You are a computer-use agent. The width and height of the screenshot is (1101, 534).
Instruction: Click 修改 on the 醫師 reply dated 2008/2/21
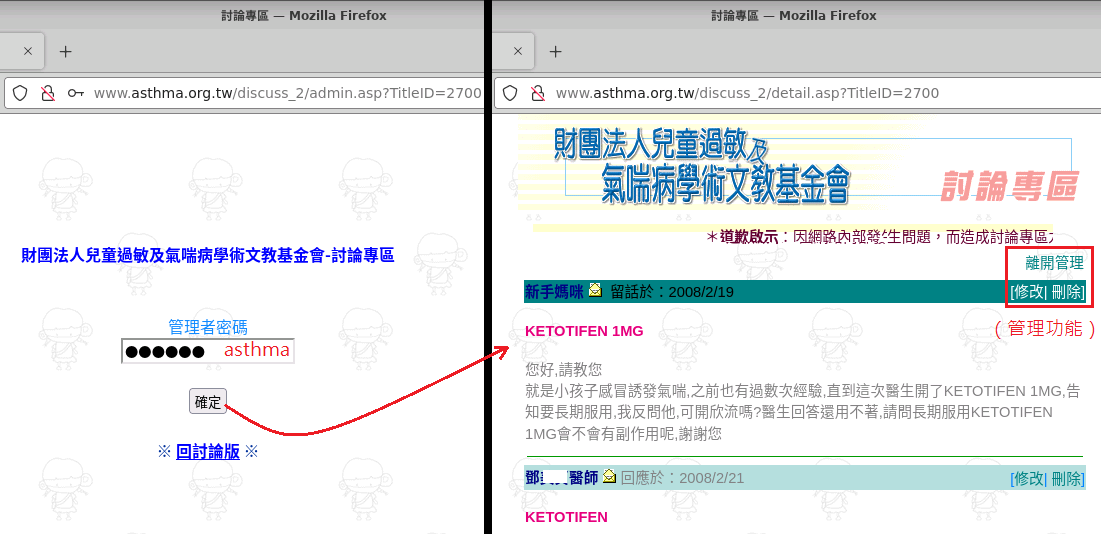point(1029,479)
